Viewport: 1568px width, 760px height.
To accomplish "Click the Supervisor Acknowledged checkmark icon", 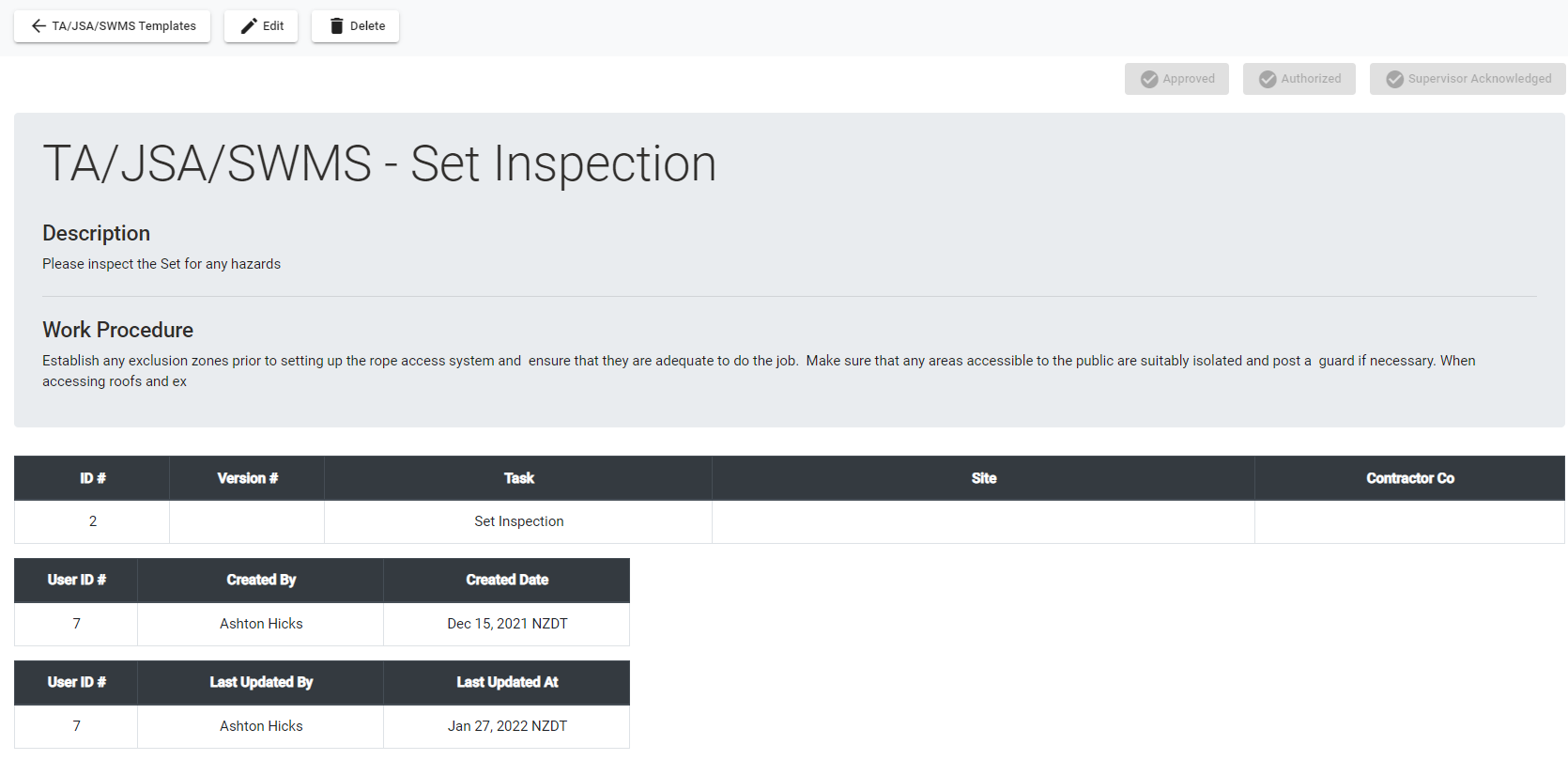I will coord(1394,79).
